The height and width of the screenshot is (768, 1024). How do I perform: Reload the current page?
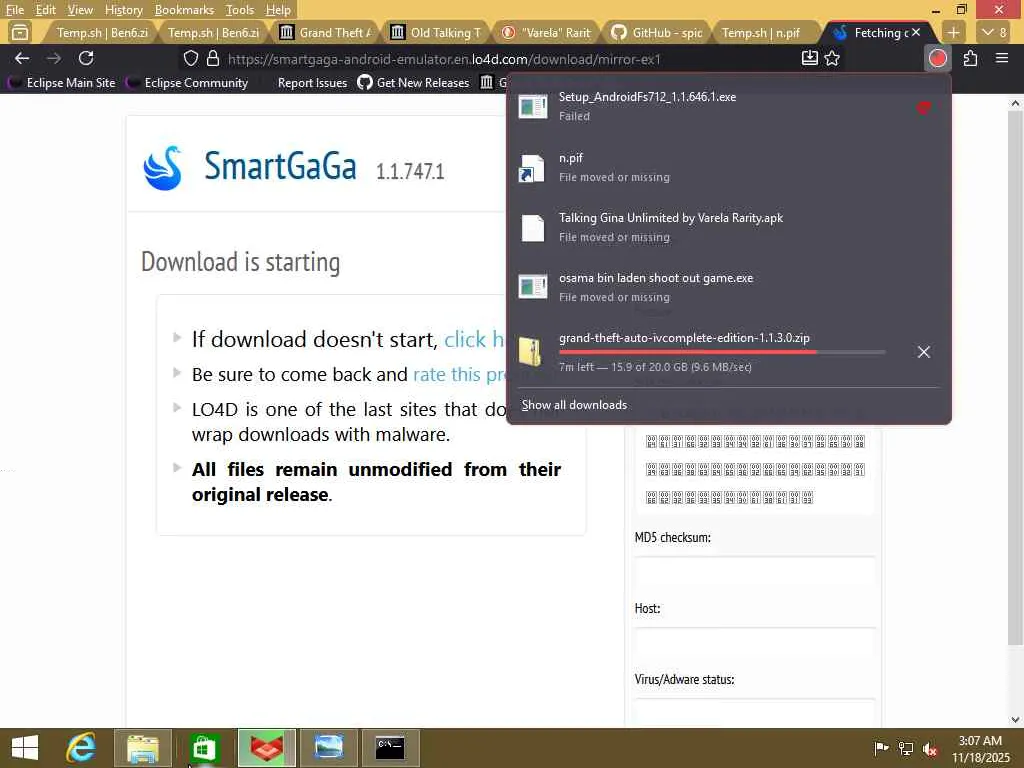coord(86,59)
